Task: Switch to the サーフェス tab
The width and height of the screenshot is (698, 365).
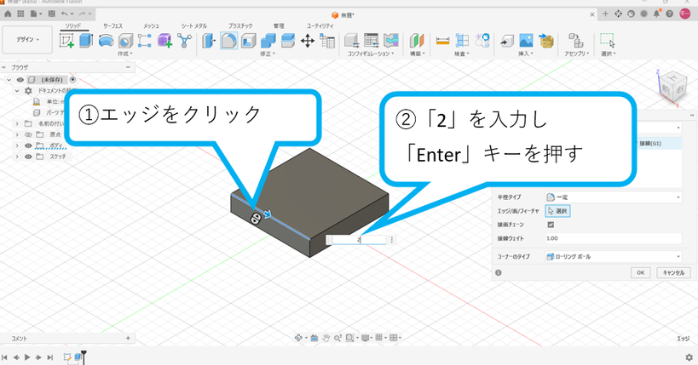Action: click(113, 26)
